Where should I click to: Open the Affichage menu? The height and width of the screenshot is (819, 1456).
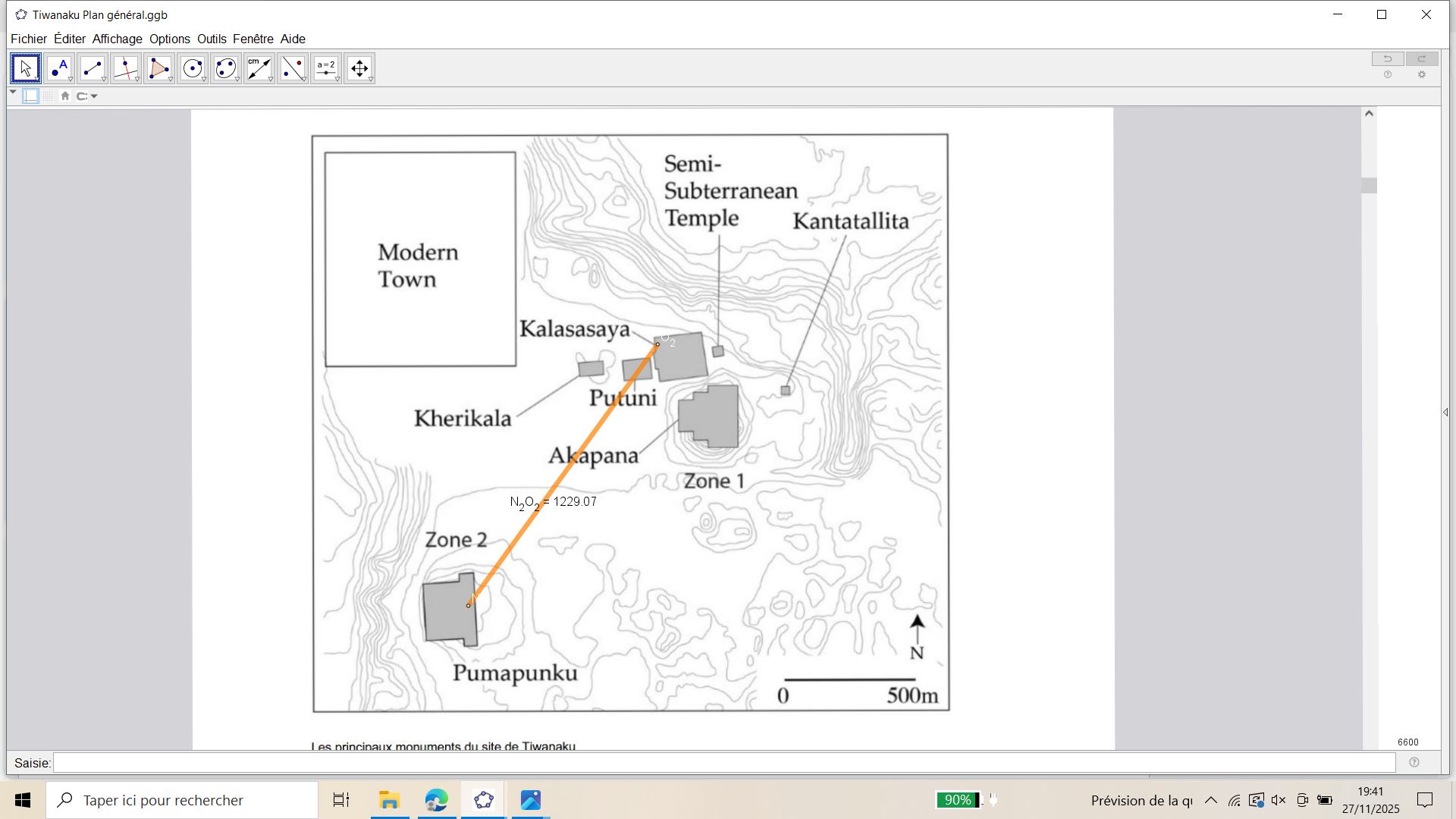pos(117,39)
